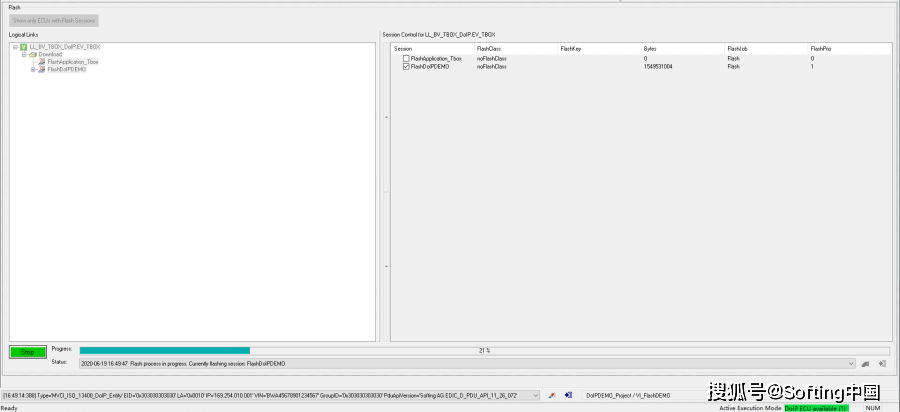Click the Bytes value 0 in the FlashApplication_Tbox row
This screenshot has height=412, width=900.
point(645,59)
